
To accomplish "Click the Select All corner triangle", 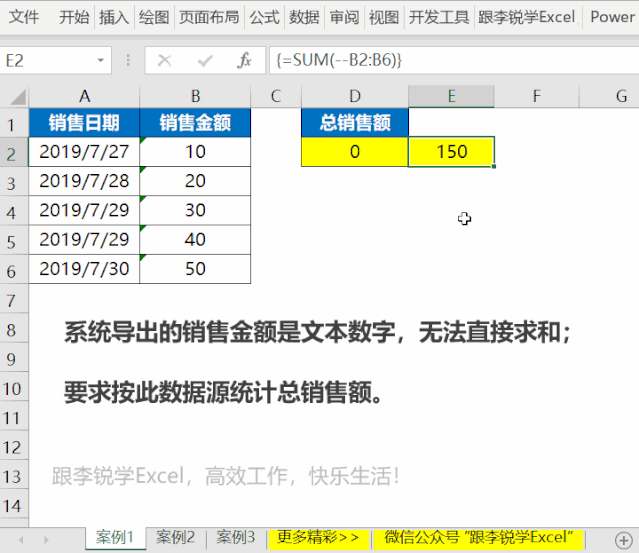I will tap(18, 97).
